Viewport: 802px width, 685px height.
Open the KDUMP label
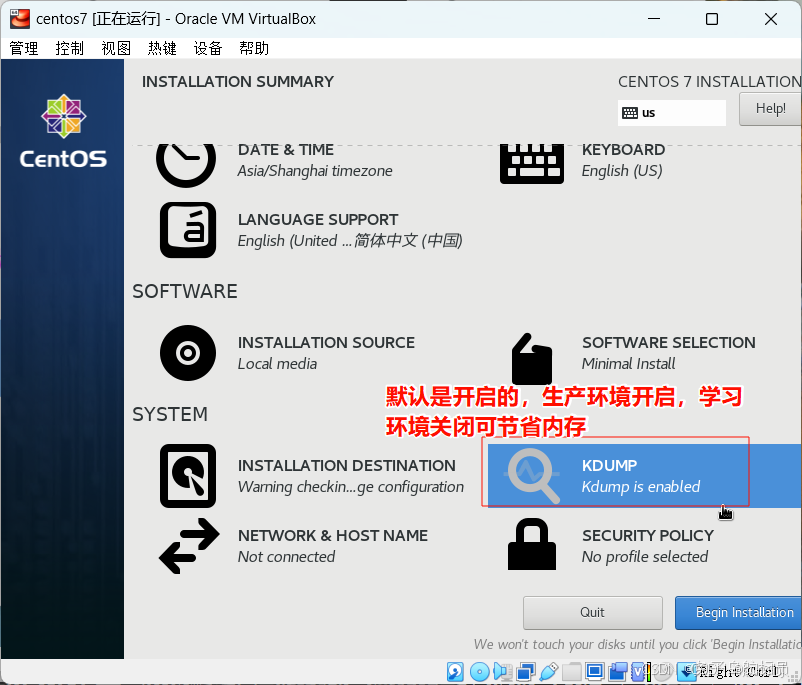pos(610,466)
